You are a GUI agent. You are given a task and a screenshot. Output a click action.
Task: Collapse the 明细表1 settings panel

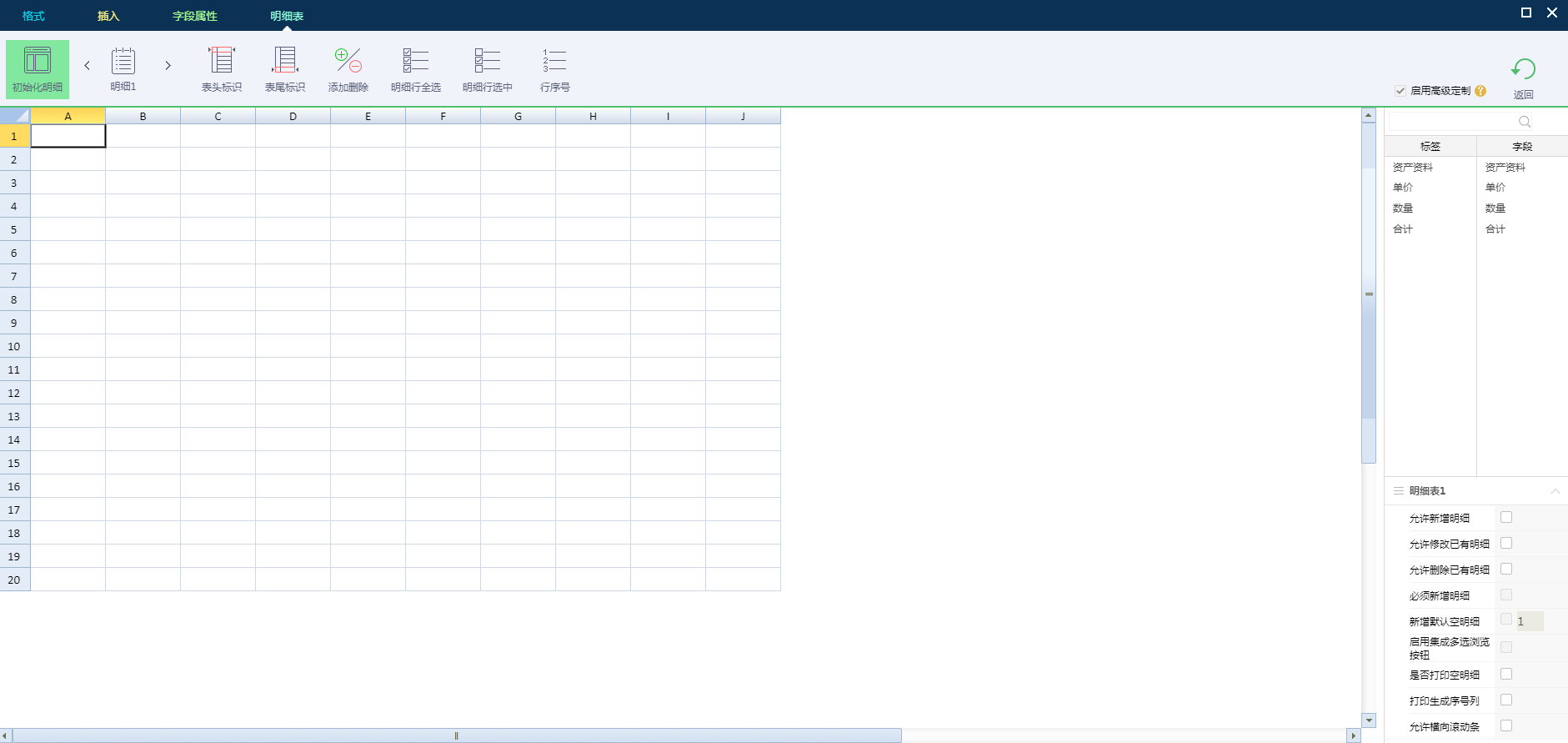pos(1555,491)
